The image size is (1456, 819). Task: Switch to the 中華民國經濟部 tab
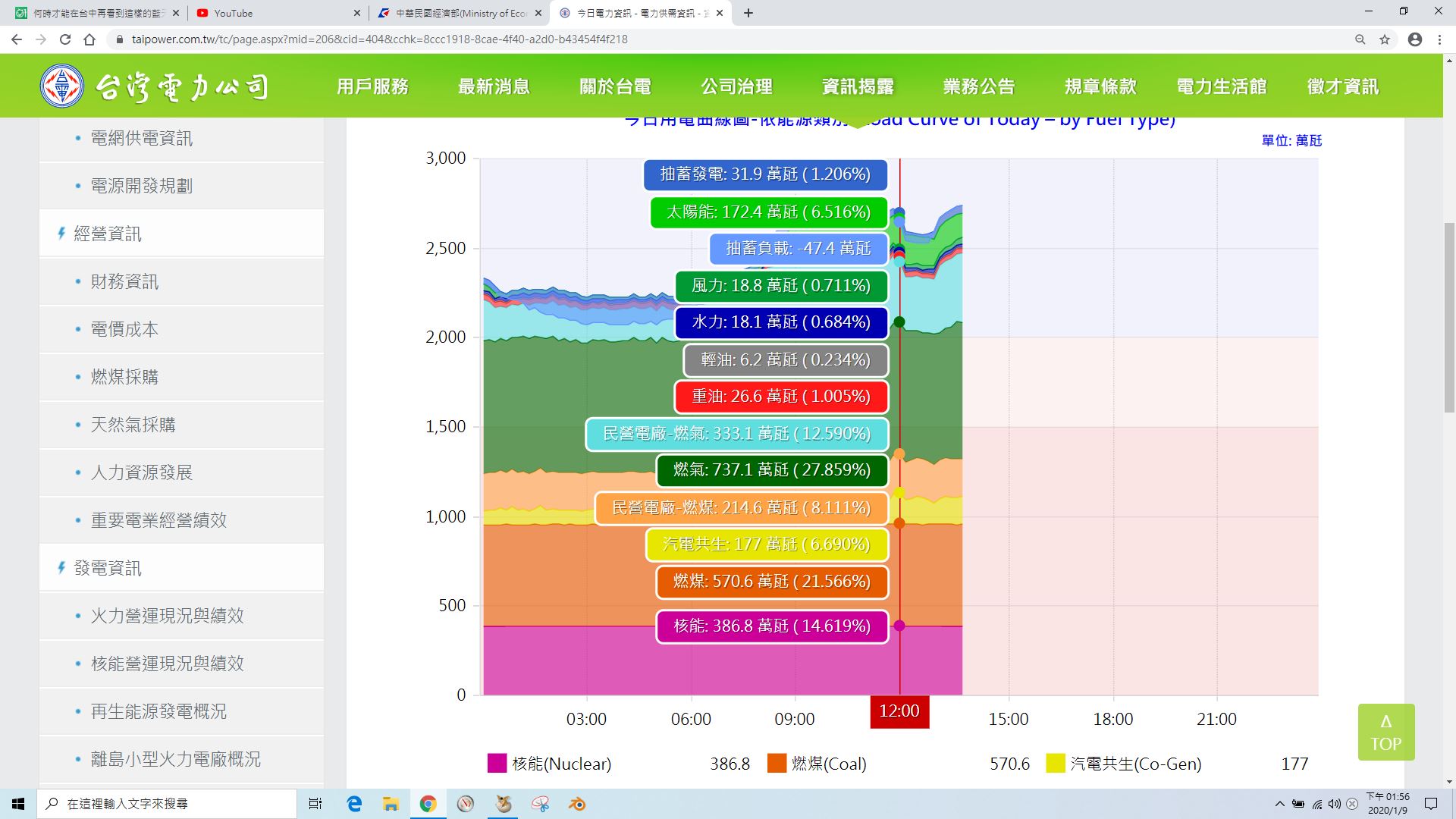coord(460,13)
